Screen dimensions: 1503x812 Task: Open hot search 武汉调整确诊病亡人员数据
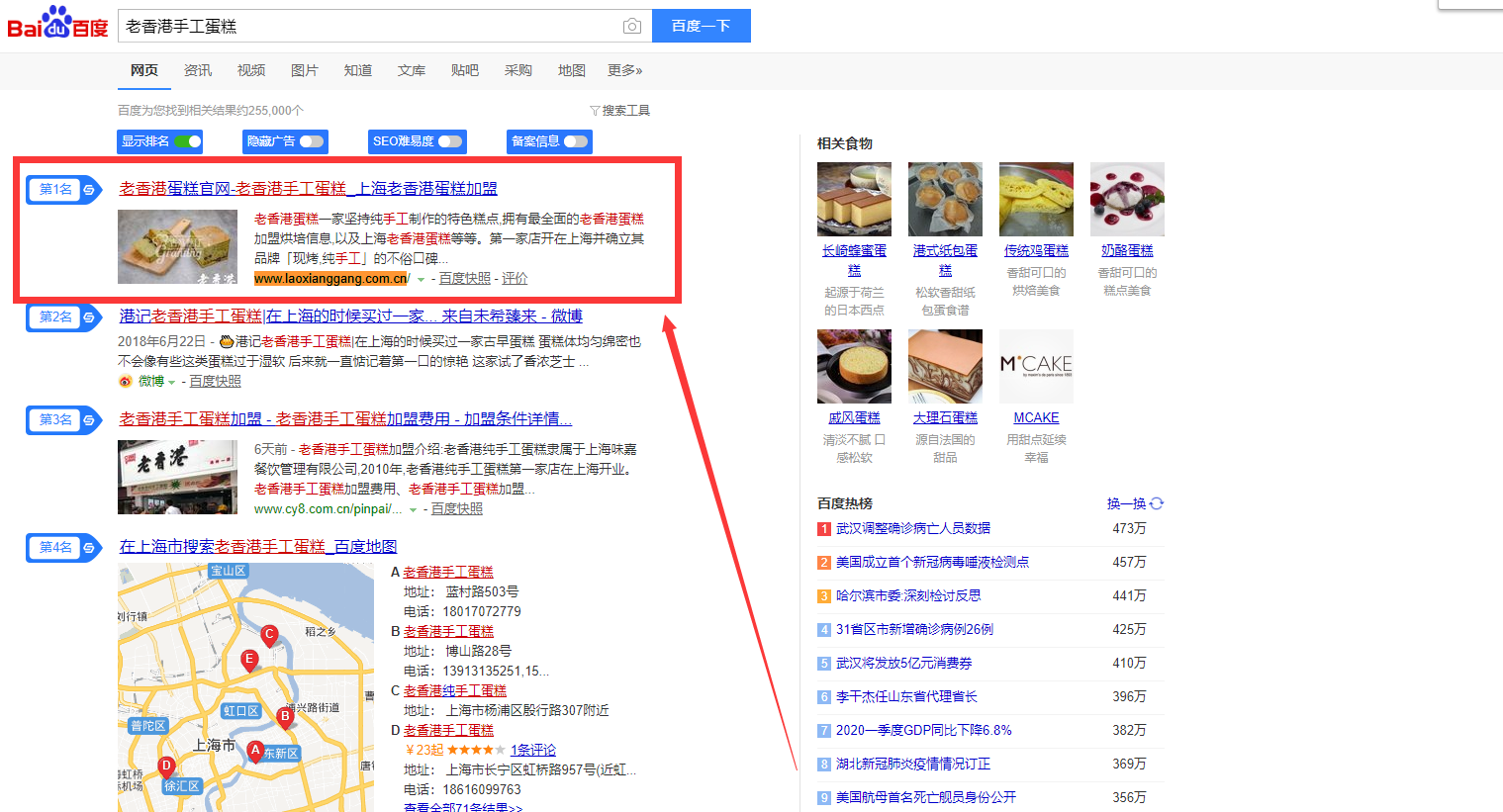[x=913, y=528]
